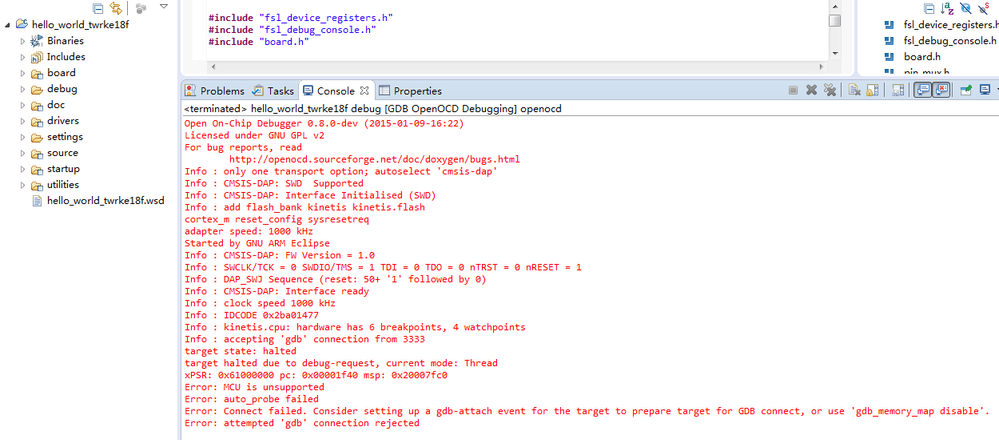999x440 pixels.
Task: Expand the drivers folder arrow
Action: [22, 121]
